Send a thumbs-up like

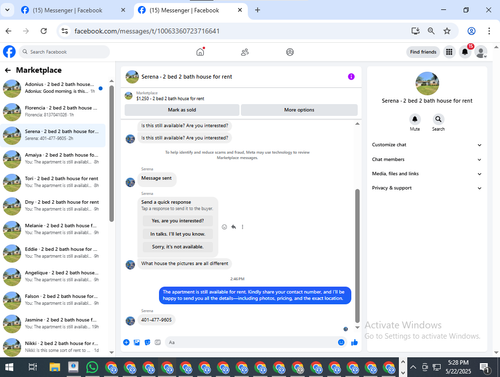354,342
